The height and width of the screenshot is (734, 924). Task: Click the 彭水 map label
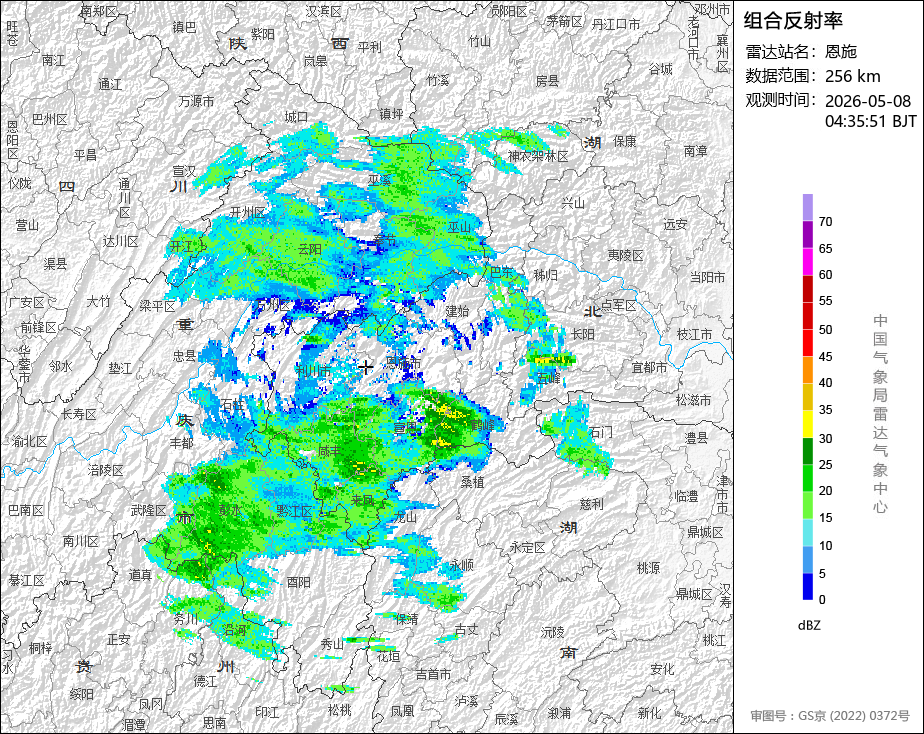coord(229,510)
